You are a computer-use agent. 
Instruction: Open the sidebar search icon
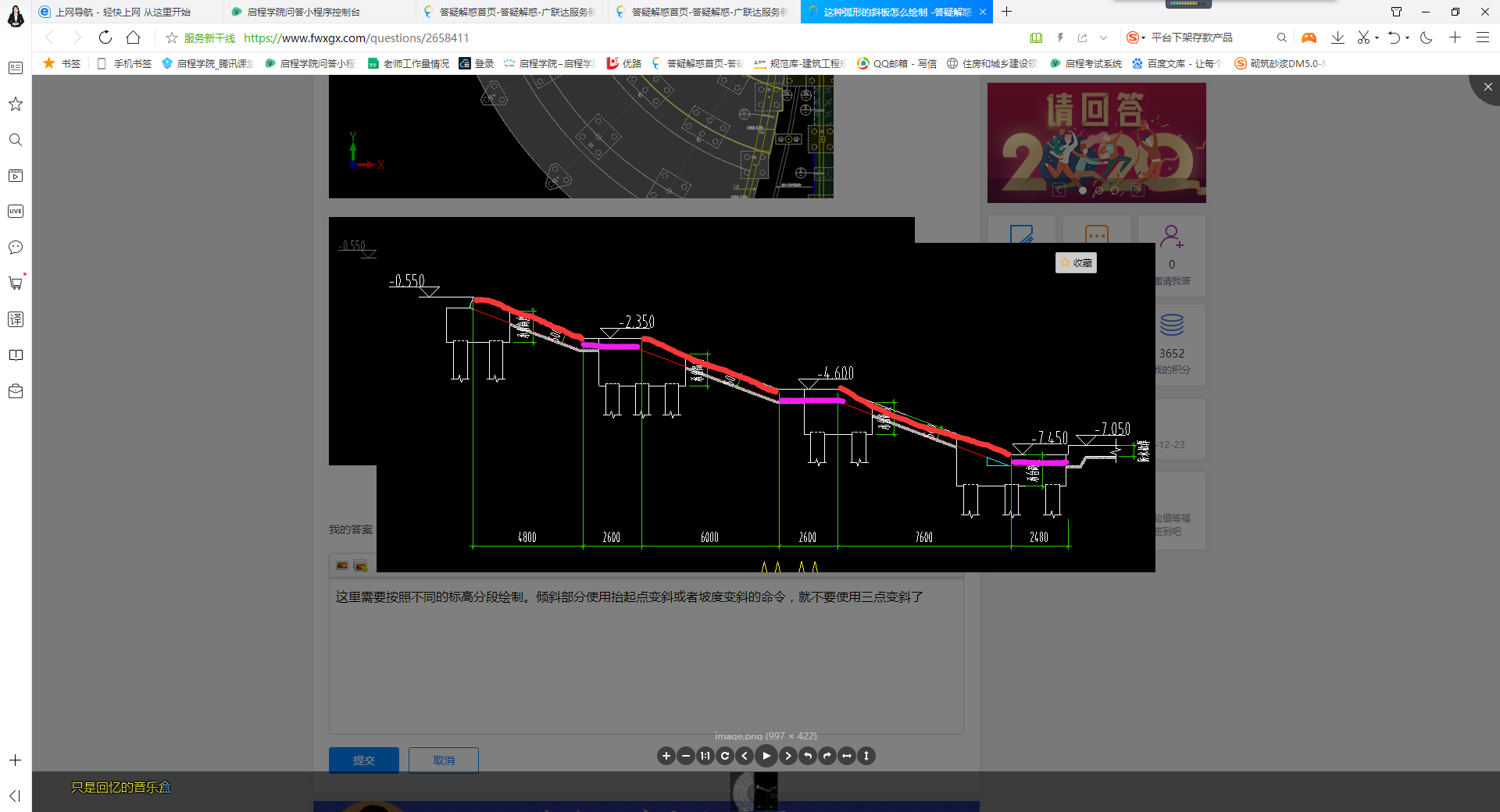tap(16, 140)
